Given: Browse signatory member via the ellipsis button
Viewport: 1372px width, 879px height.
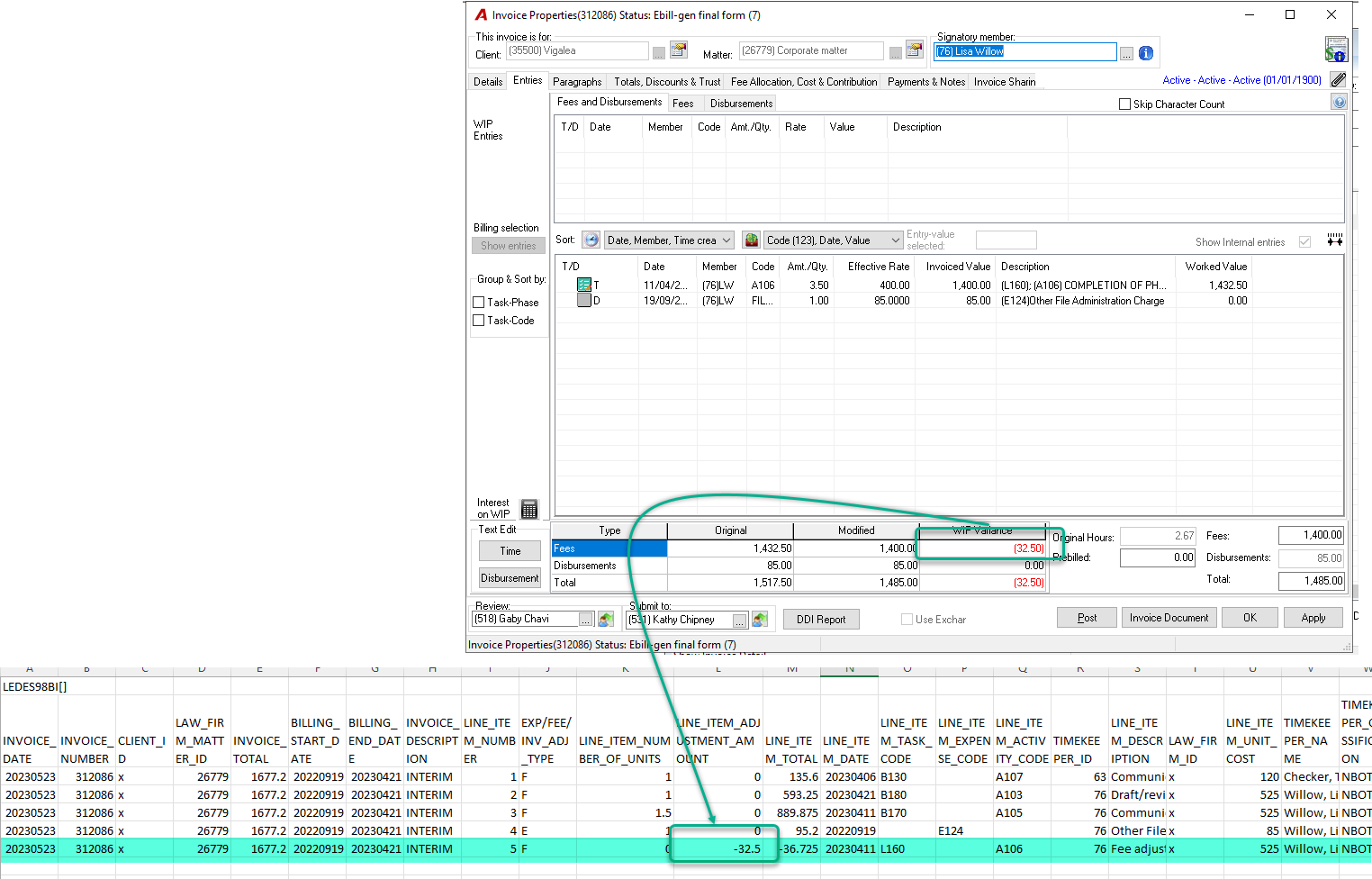Looking at the screenshot, I should [x=1126, y=53].
